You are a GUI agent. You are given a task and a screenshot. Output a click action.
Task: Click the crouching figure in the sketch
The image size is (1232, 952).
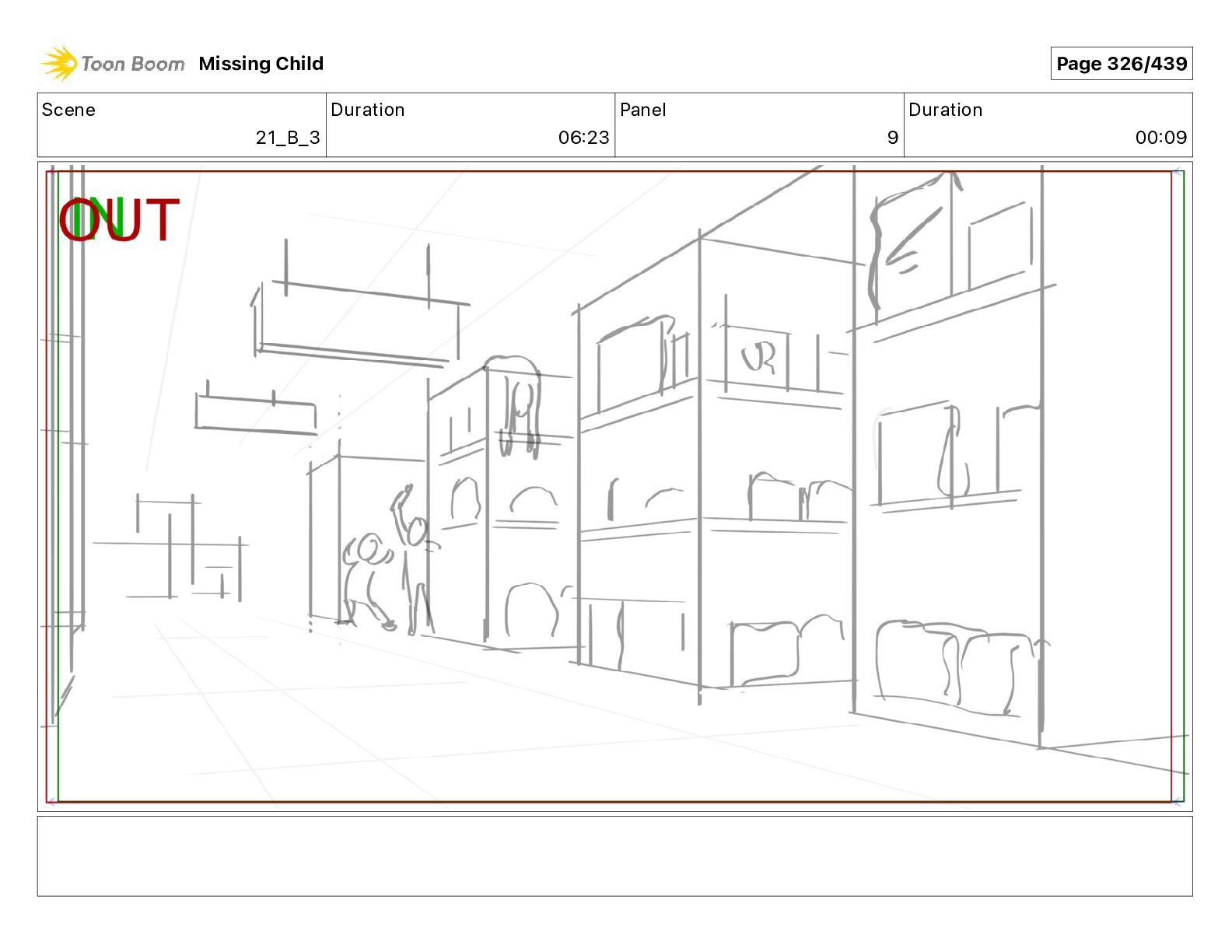pyautogui.click(x=366, y=579)
